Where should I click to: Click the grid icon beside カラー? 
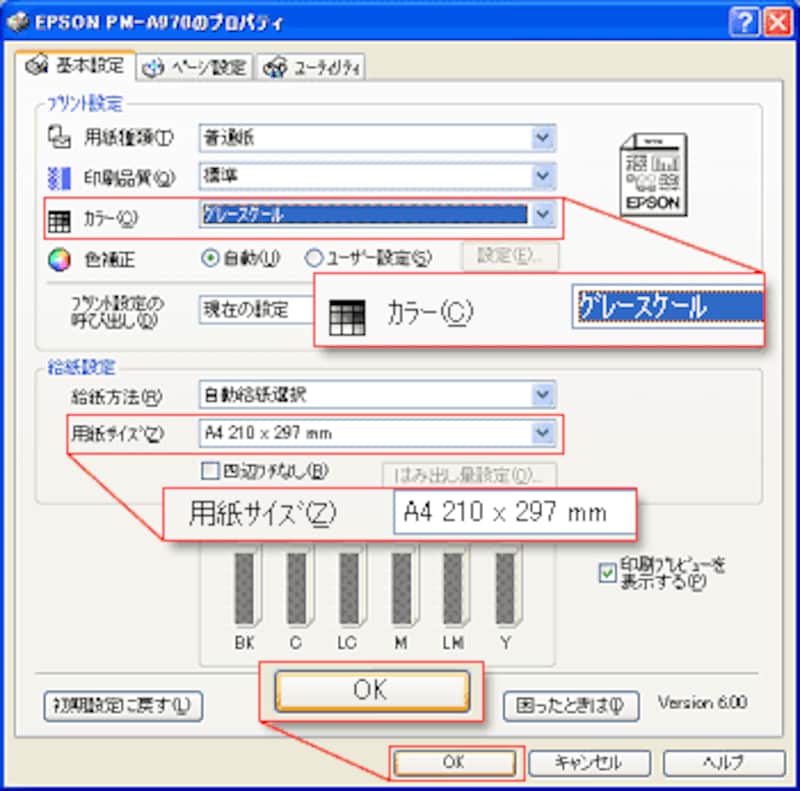click(x=59, y=220)
